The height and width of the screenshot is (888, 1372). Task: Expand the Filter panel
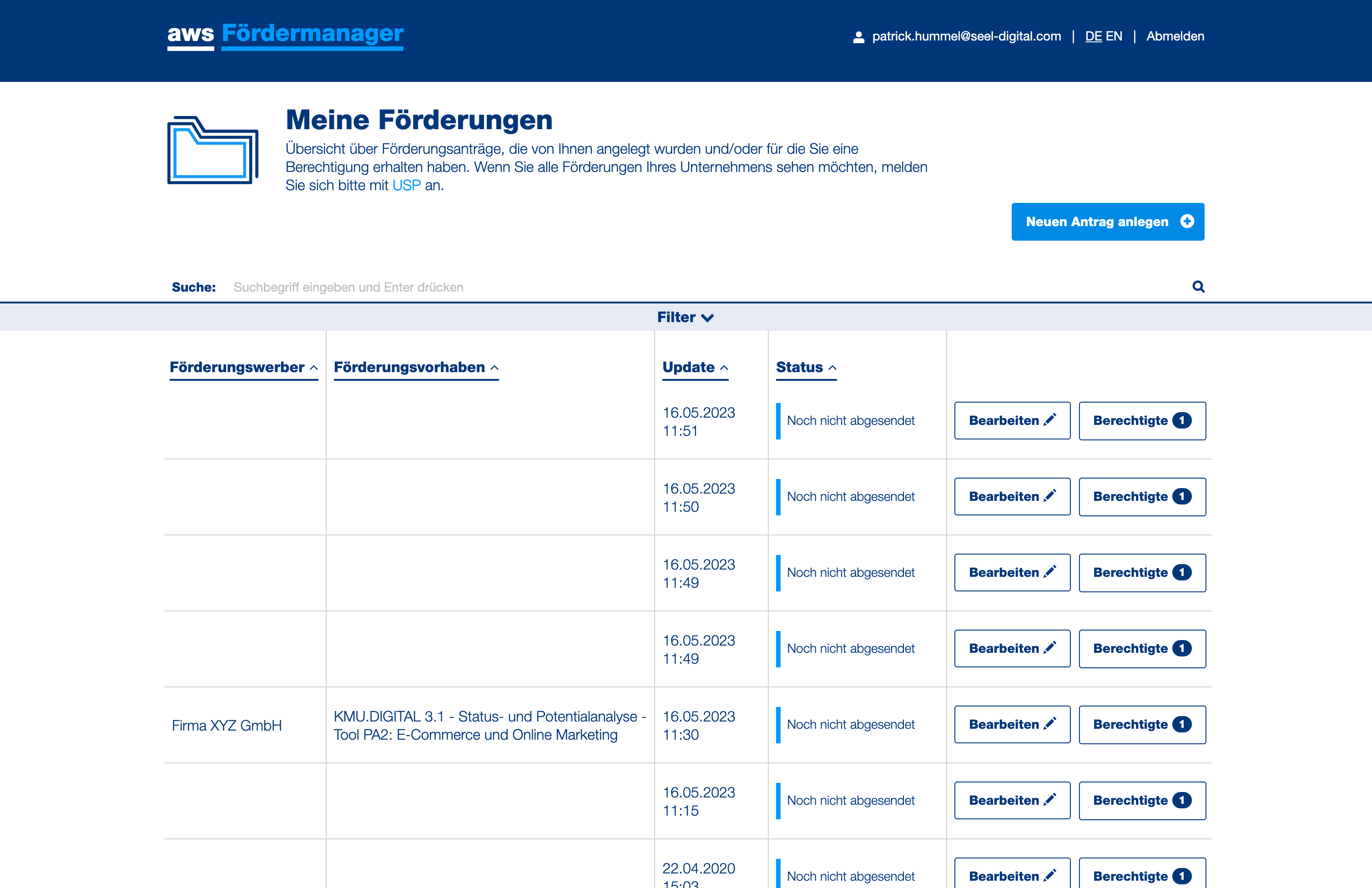click(x=686, y=317)
